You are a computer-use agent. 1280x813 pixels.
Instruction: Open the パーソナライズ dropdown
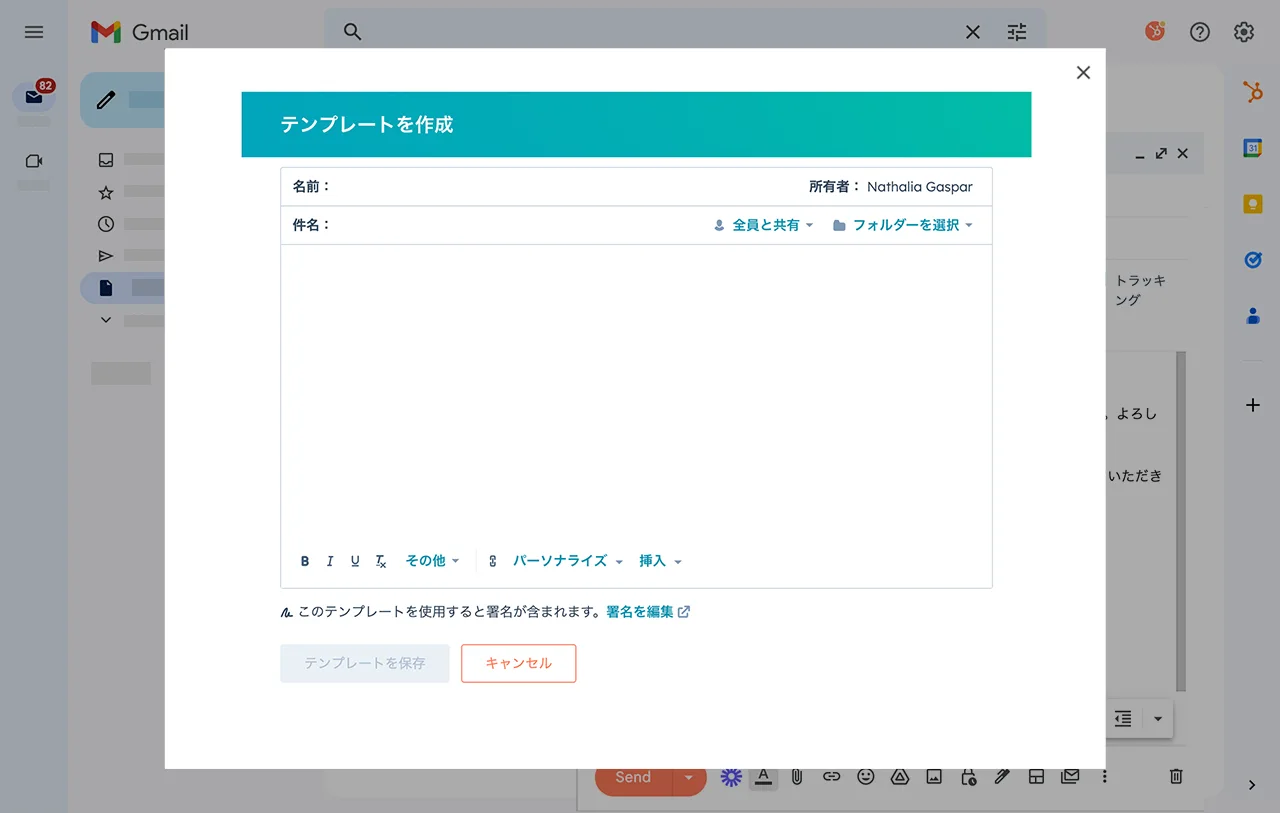coord(567,561)
